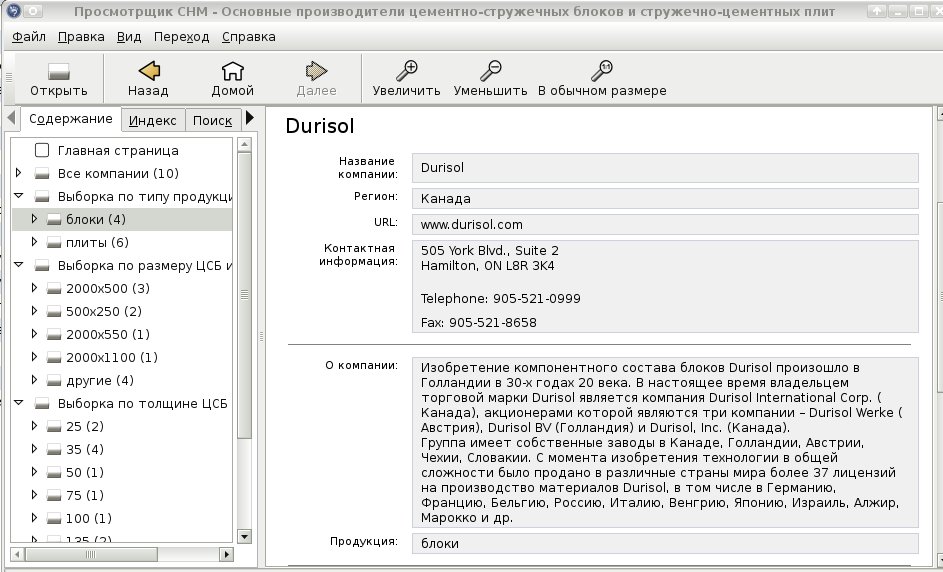This screenshot has width=943, height=572.
Task: Expand the Все компании (10) node
Action: (x=18, y=173)
